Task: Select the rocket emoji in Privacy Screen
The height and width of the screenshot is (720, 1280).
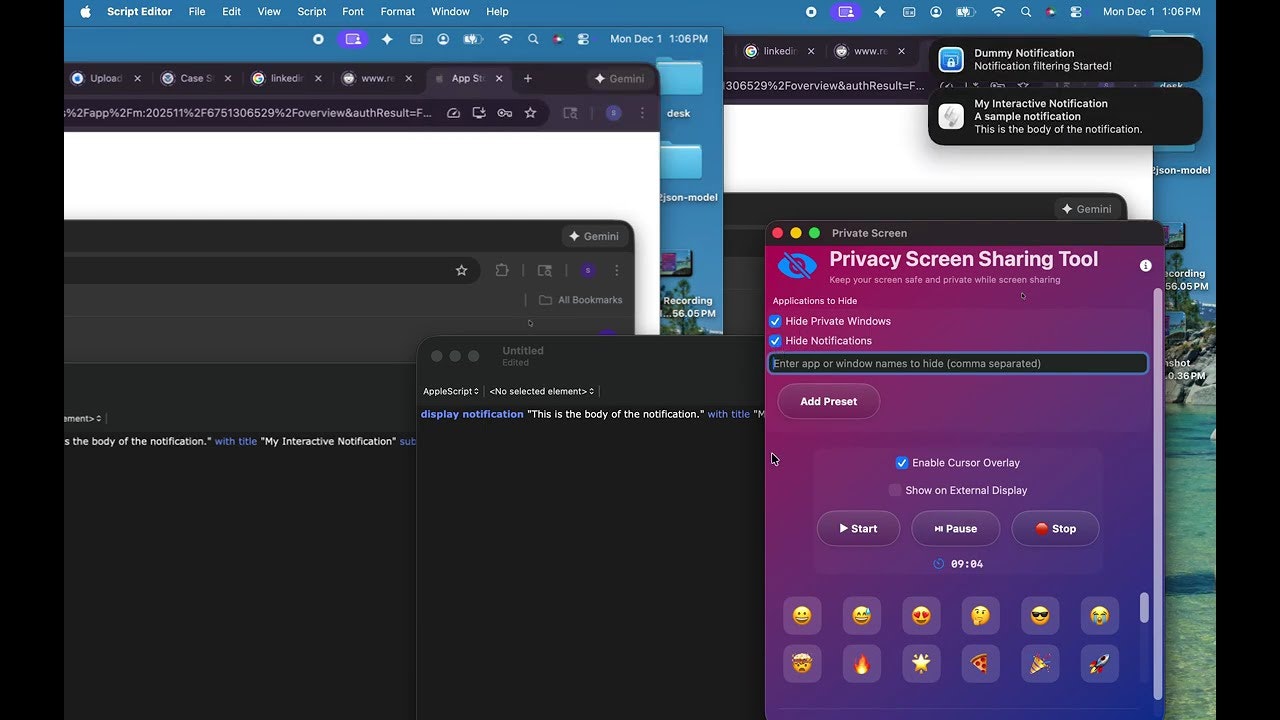Action: click(x=1099, y=663)
